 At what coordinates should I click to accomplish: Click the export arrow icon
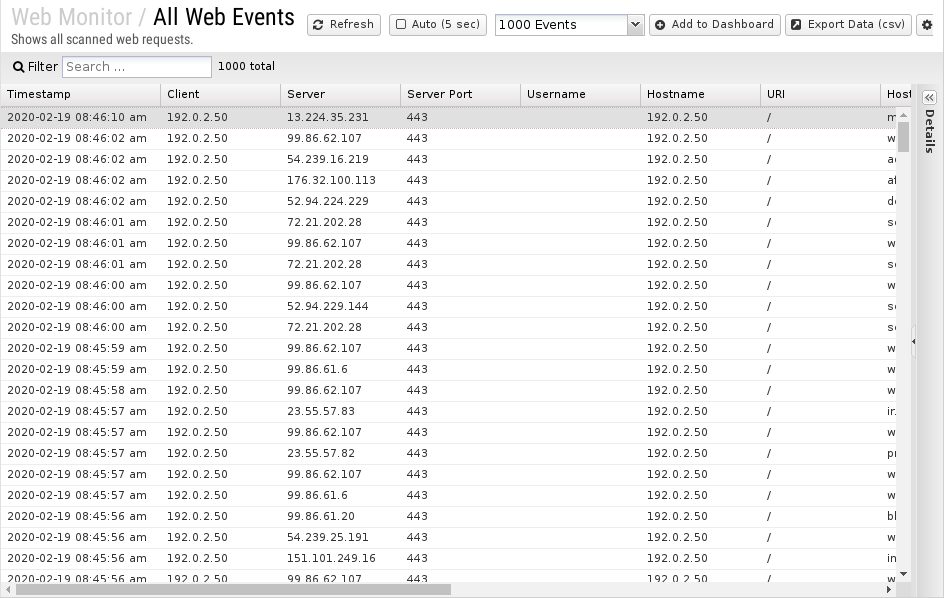[x=796, y=25]
